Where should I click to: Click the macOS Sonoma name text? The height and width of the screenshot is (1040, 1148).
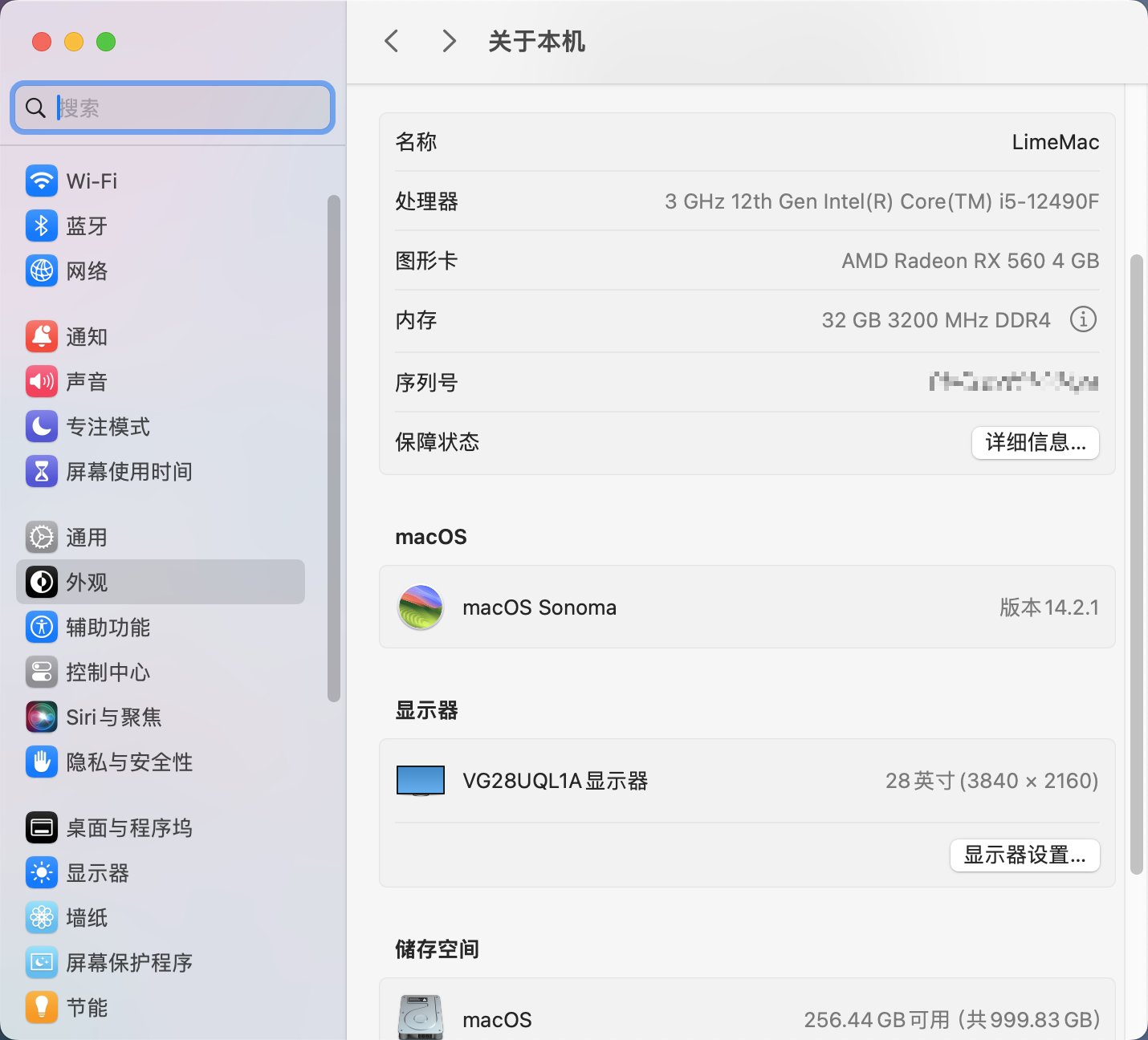539,607
